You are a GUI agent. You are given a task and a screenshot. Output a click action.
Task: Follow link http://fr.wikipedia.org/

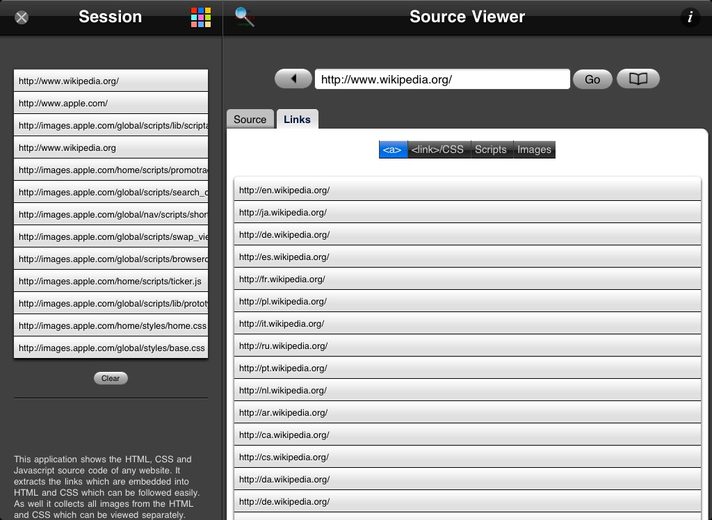tap(468, 279)
